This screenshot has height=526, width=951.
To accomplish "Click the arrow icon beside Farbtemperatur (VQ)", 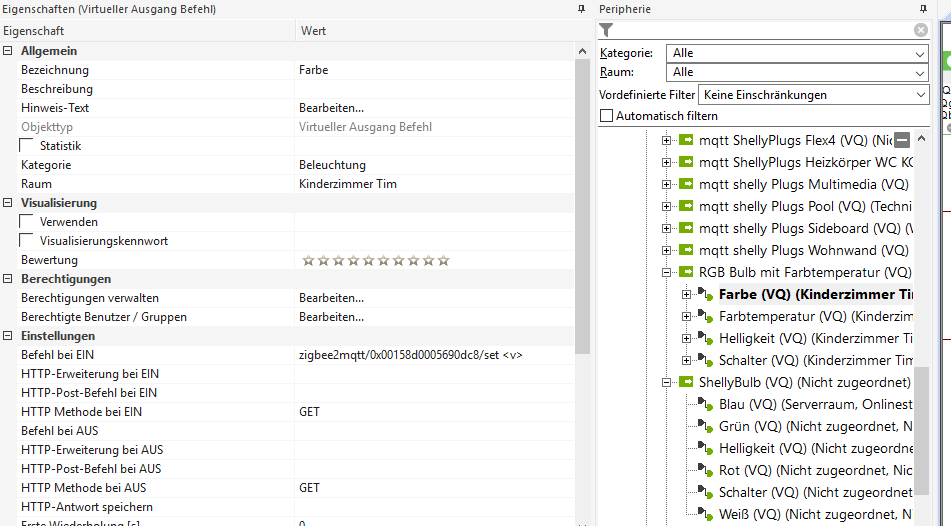I will pos(707,316).
